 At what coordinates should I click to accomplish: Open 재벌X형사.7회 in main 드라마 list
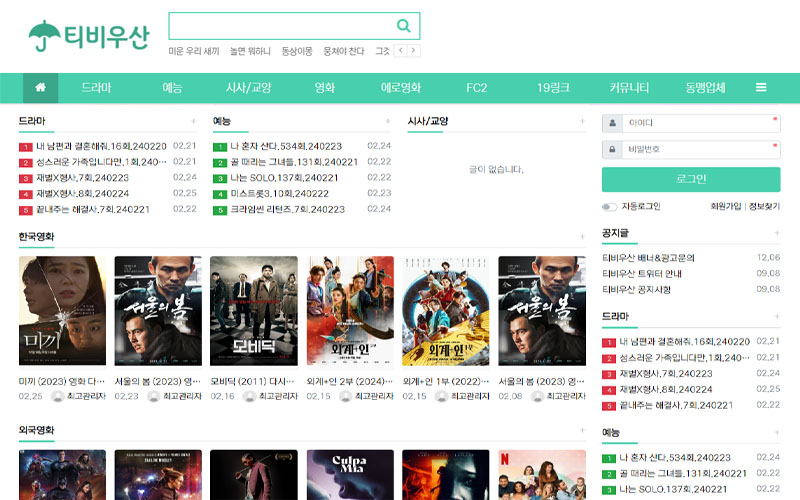(82, 178)
